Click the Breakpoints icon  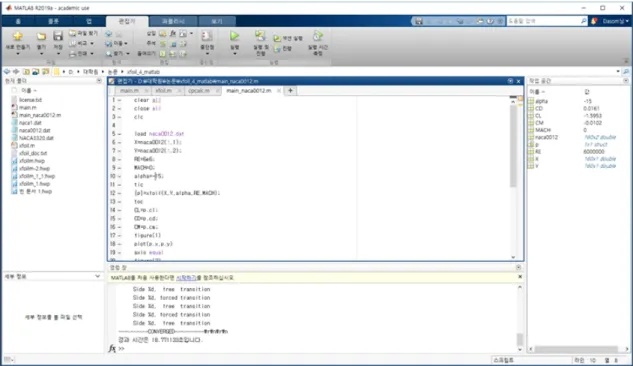[x=207, y=36]
